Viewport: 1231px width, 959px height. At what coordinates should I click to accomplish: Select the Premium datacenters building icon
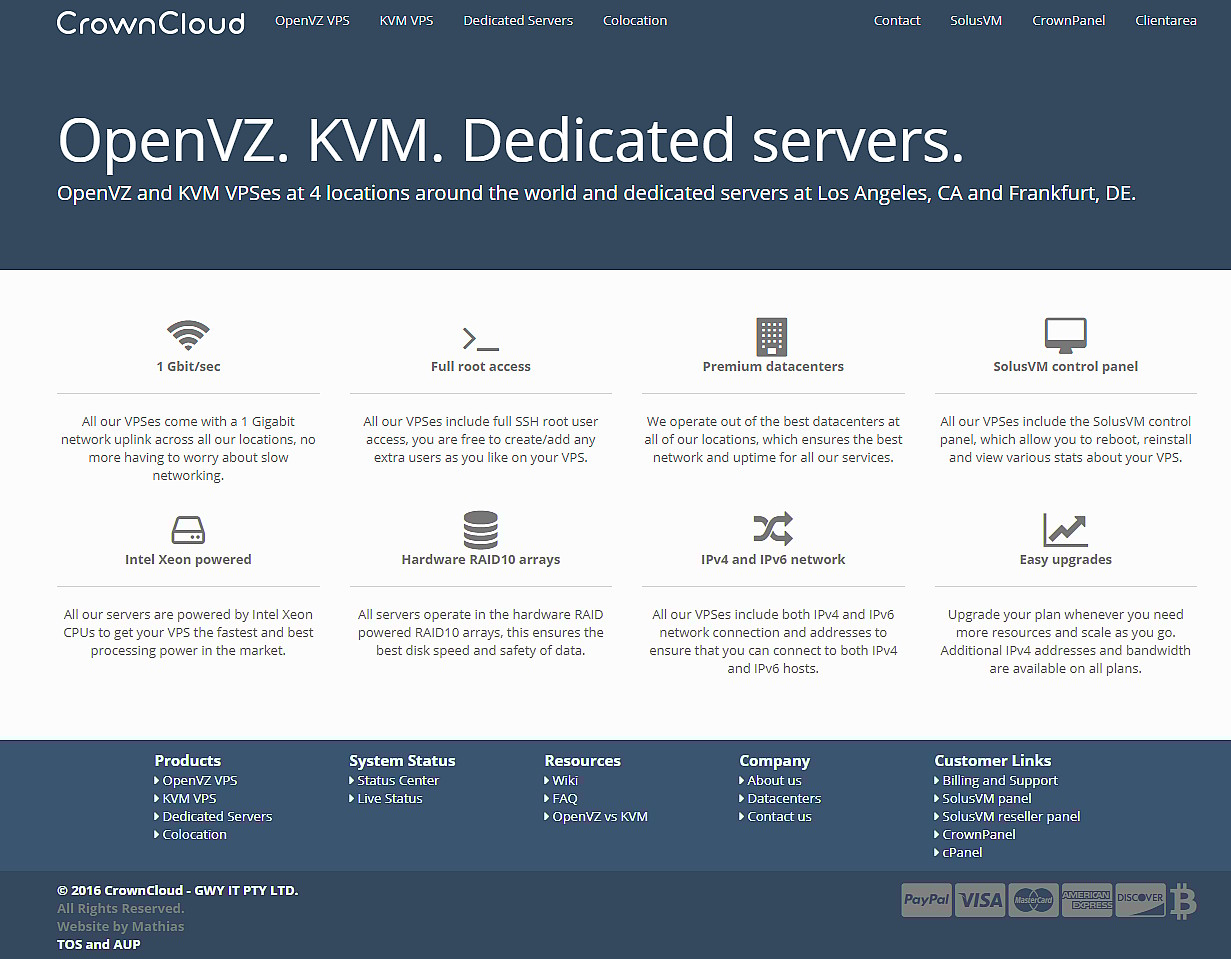pyautogui.click(x=772, y=335)
